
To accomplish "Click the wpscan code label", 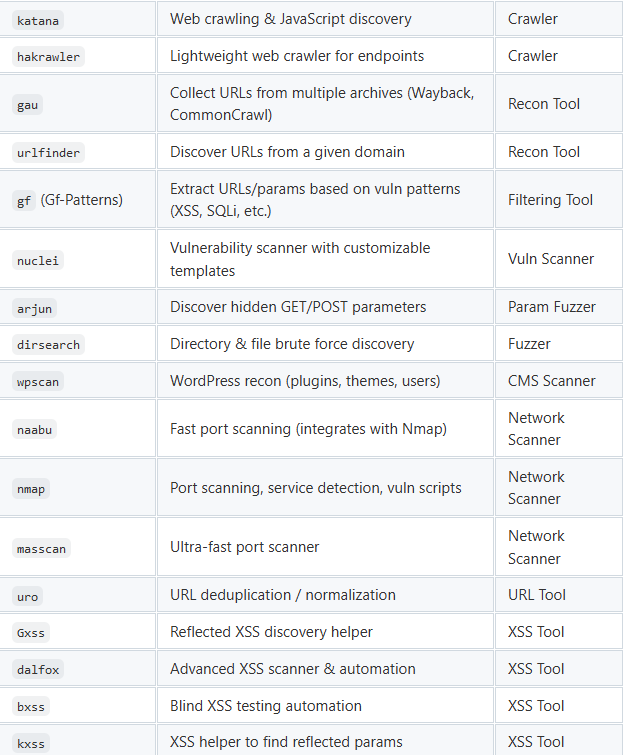I will tap(38, 382).
